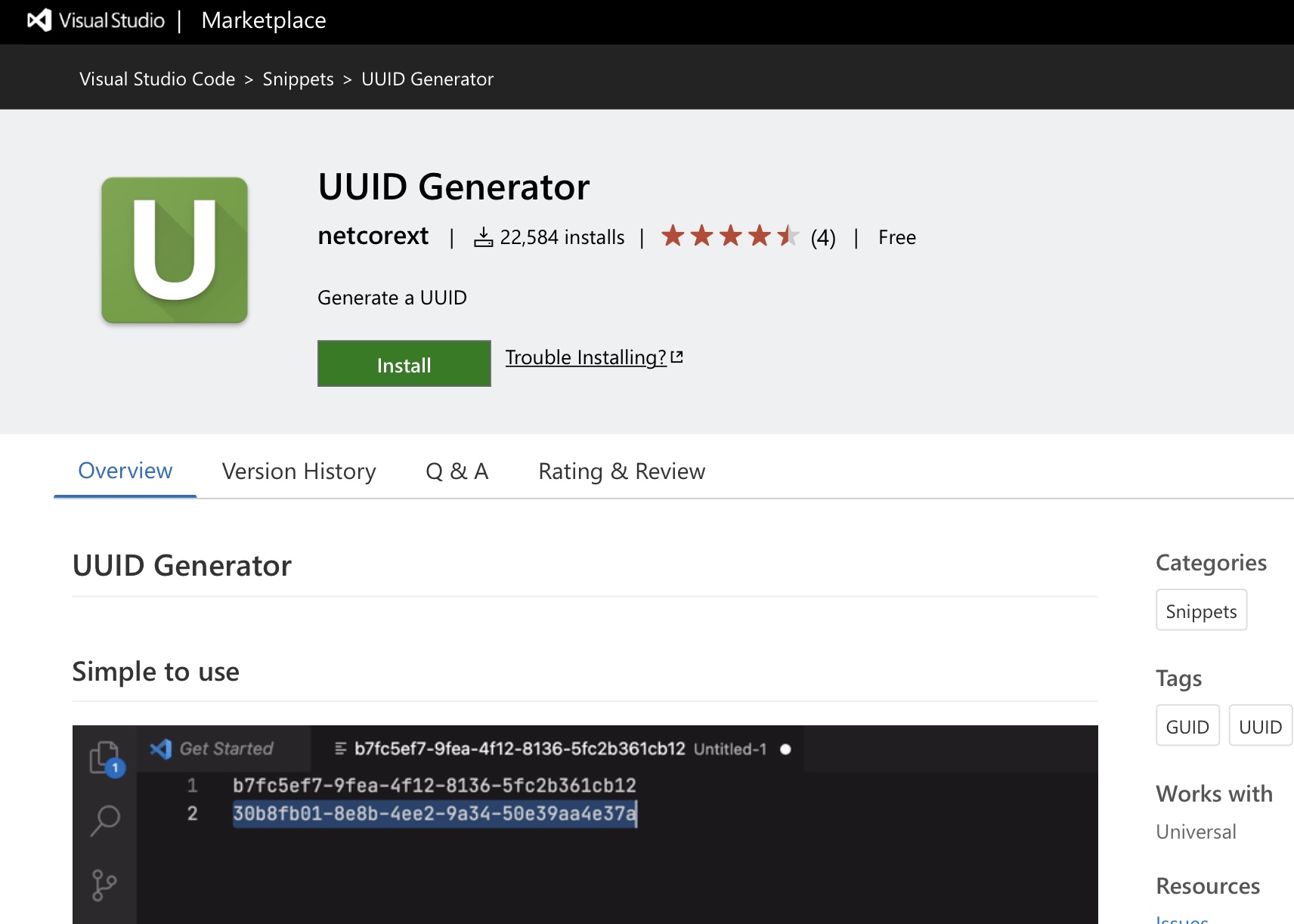1294x924 pixels.
Task: Click the Resources sidebar heading
Action: coord(1208,885)
